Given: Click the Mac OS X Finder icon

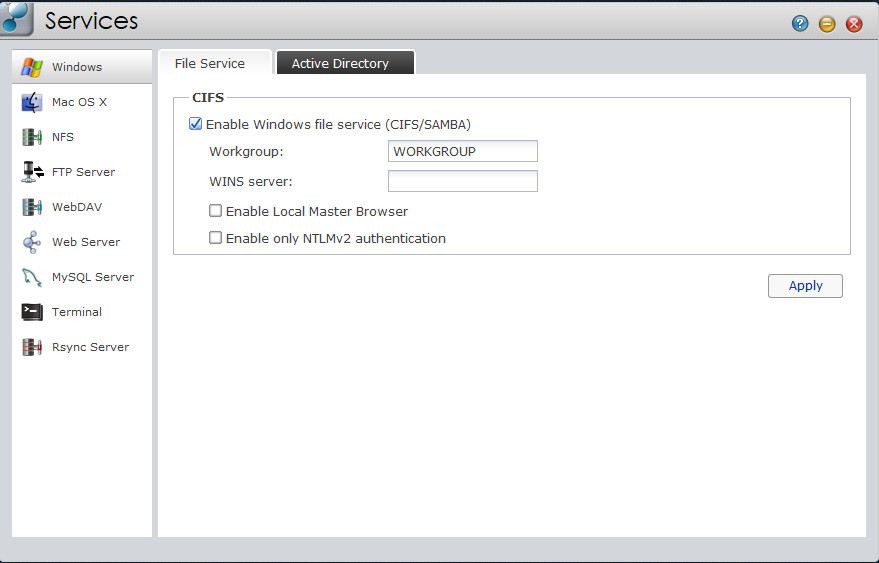Looking at the screenshot, I should click(x=32, y=102).
